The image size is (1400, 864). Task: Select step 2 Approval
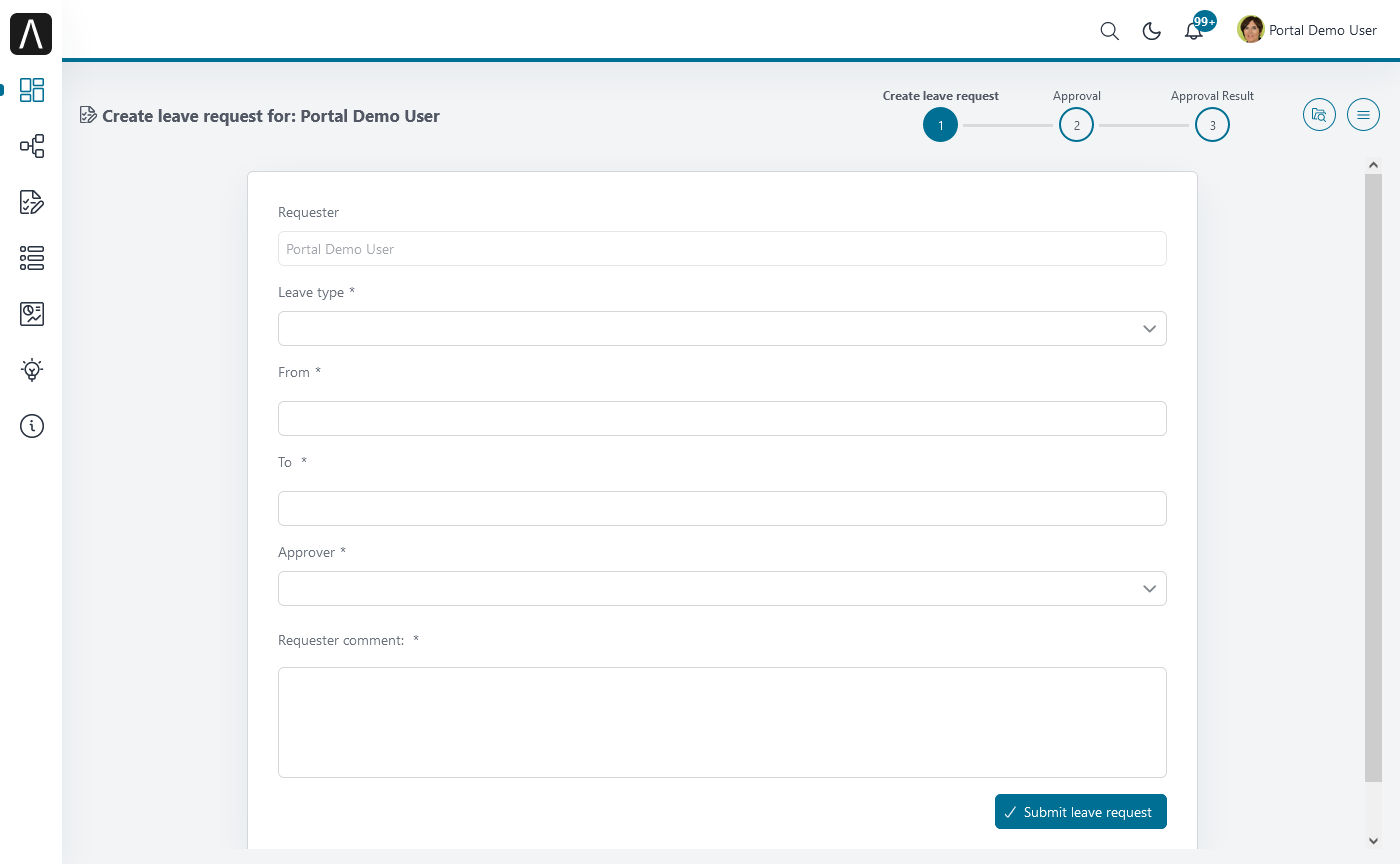(1076, 125)
